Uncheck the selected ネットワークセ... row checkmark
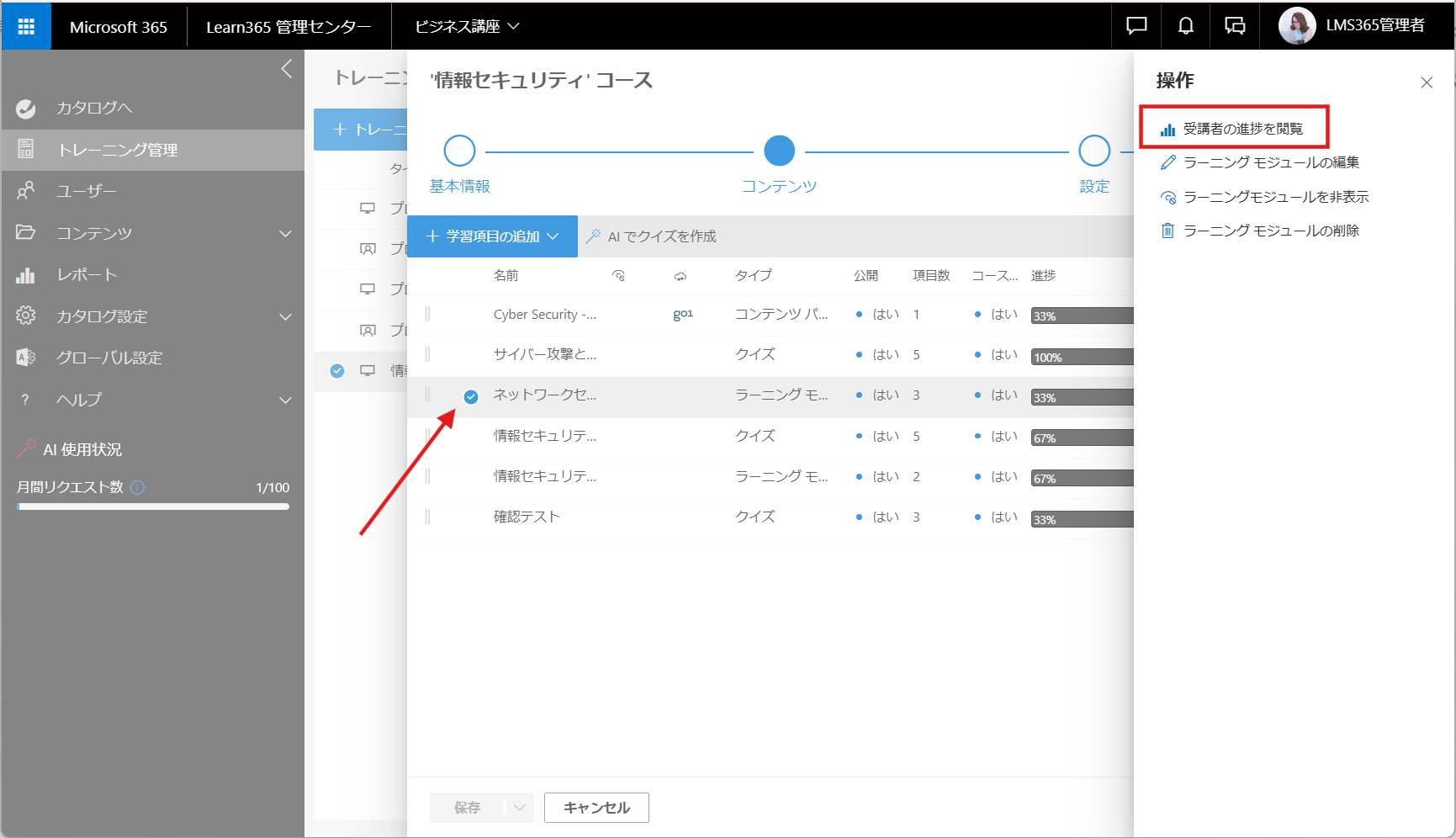The width and height of the screenshot is (1456, 838). click(x=471, y=397)
